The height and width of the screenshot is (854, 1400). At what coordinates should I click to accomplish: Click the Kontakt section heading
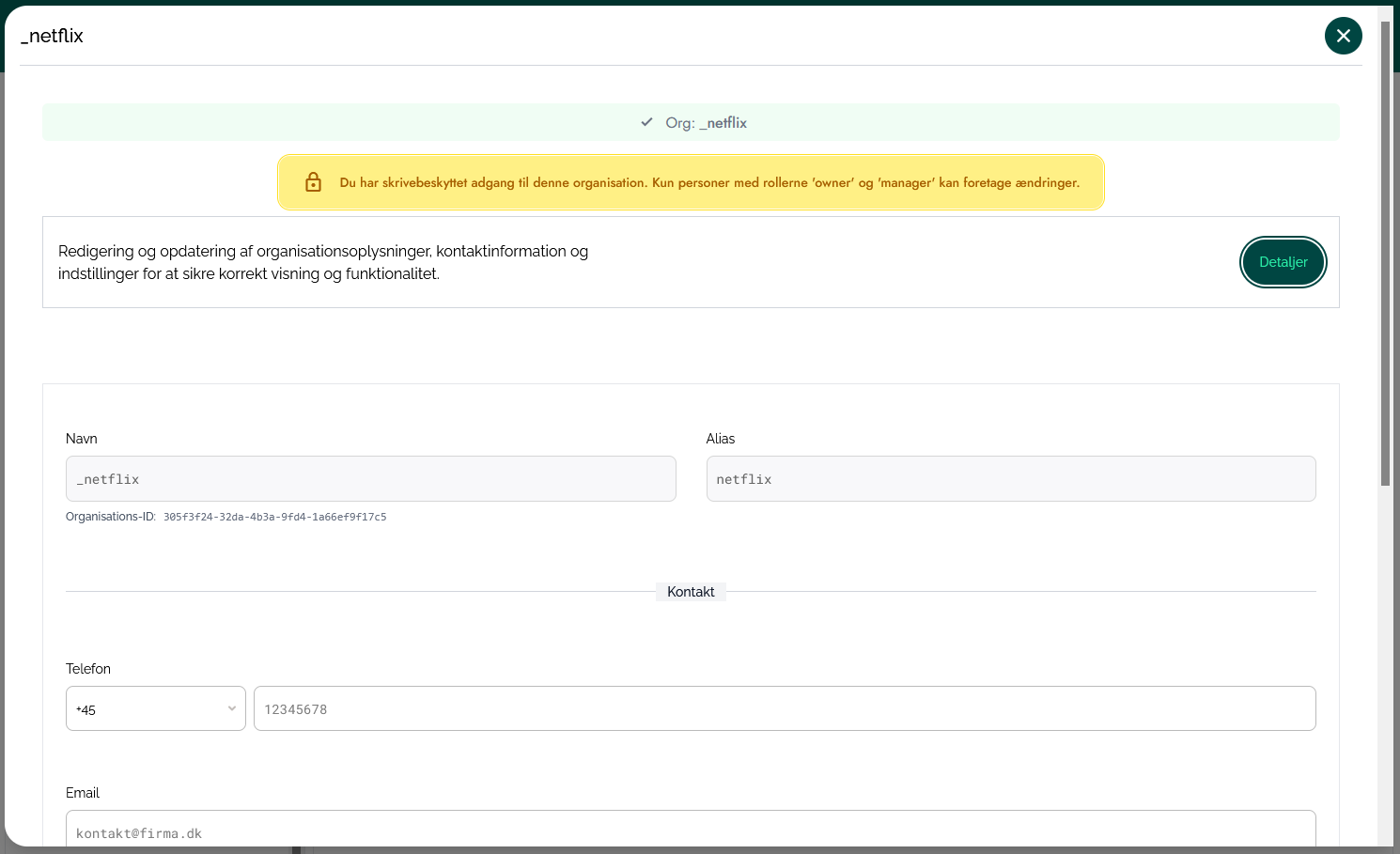(x=691, y=592)
